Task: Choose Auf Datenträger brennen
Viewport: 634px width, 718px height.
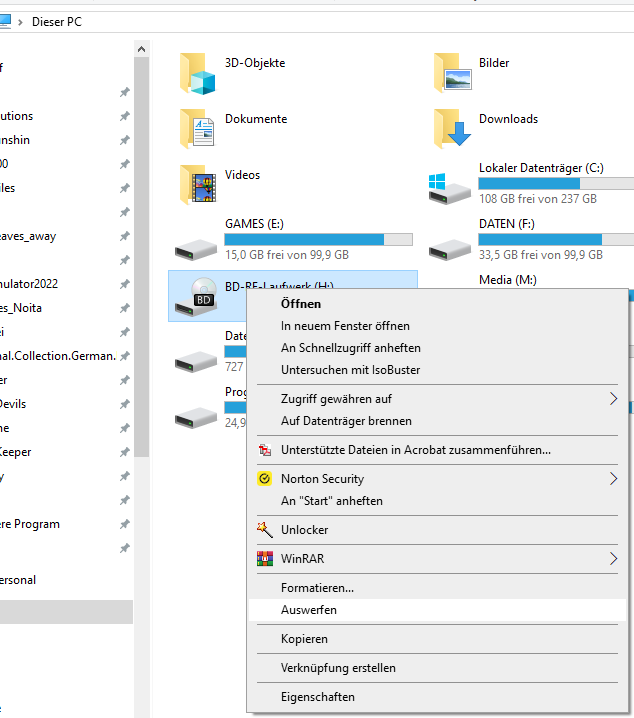Action: coord(437,421)
